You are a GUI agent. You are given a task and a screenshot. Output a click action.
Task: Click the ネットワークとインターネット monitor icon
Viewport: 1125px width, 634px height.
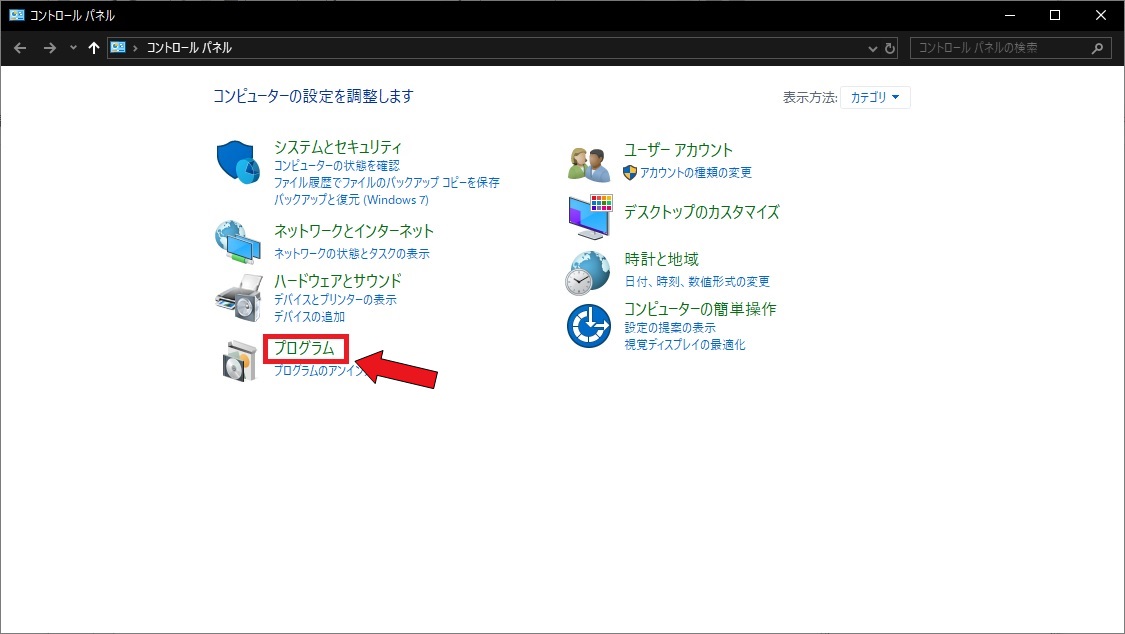[x=237, y=240]
